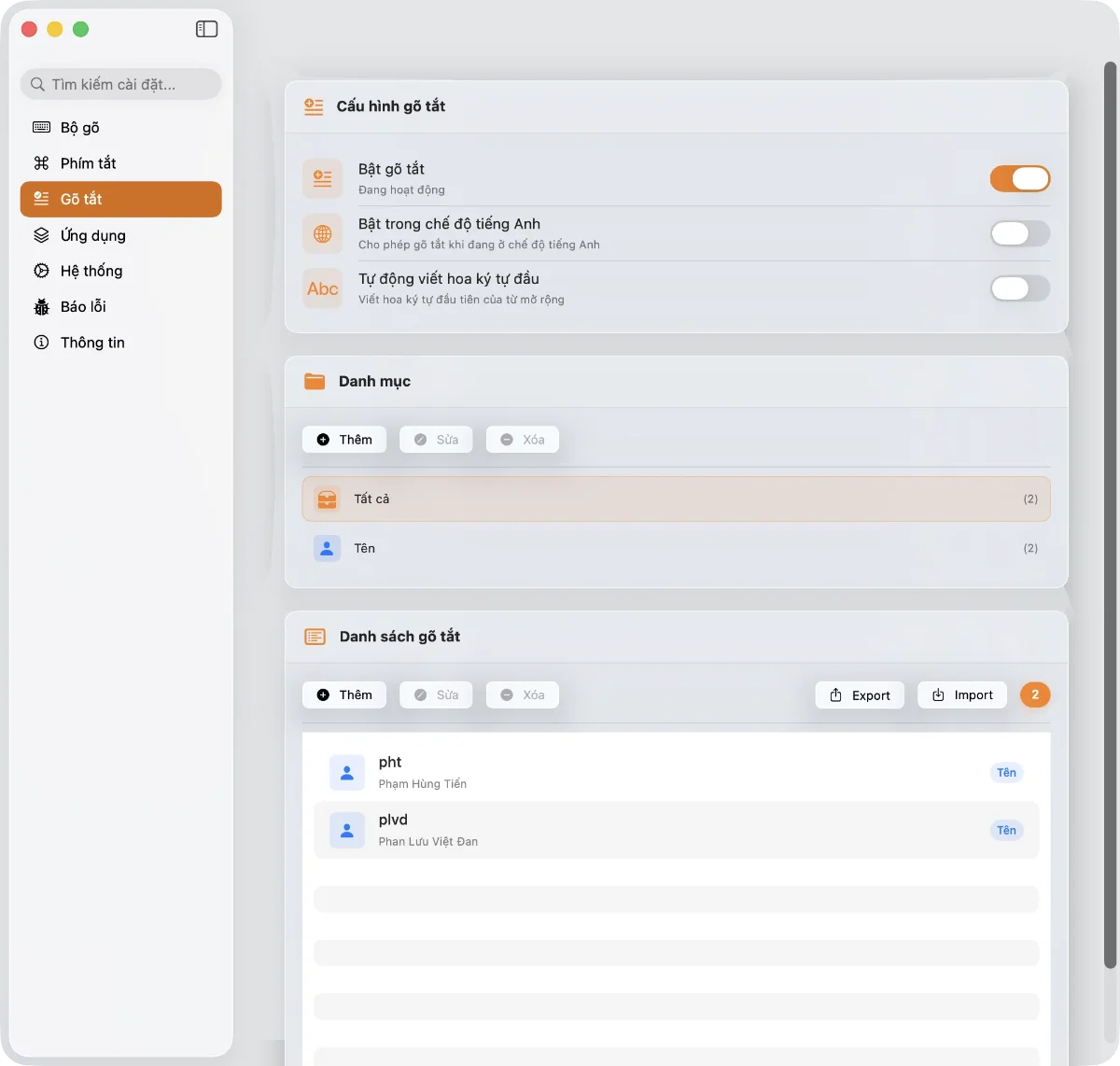The image size is (1120, 1066).
Task: Select the Tên category row
Action: [x=676, y=548]
